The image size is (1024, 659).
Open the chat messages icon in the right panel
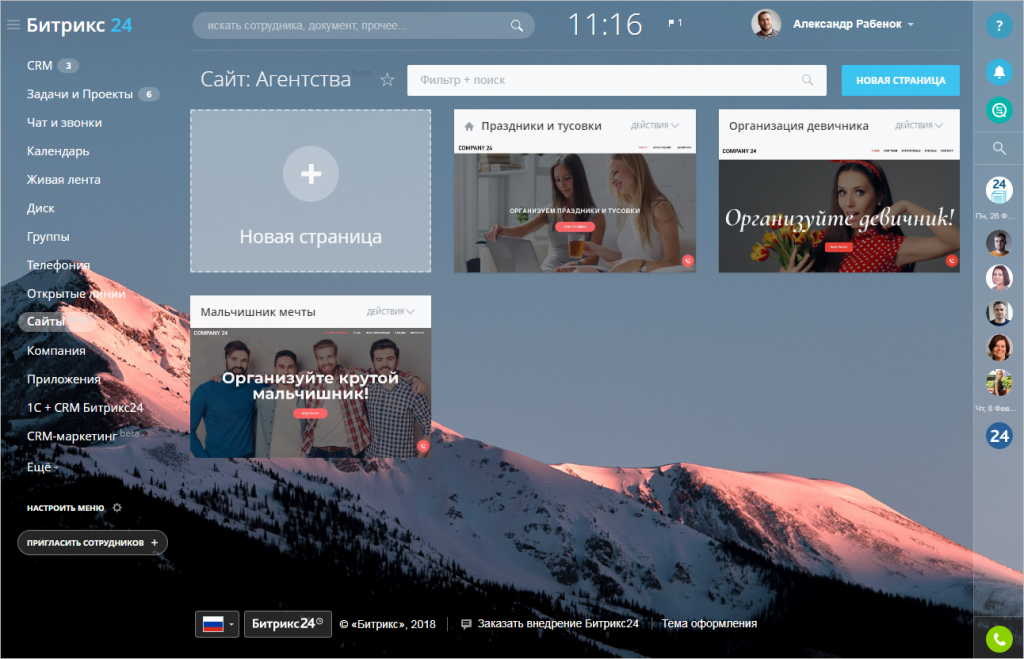pyautogui.click(x=998, y=110)
